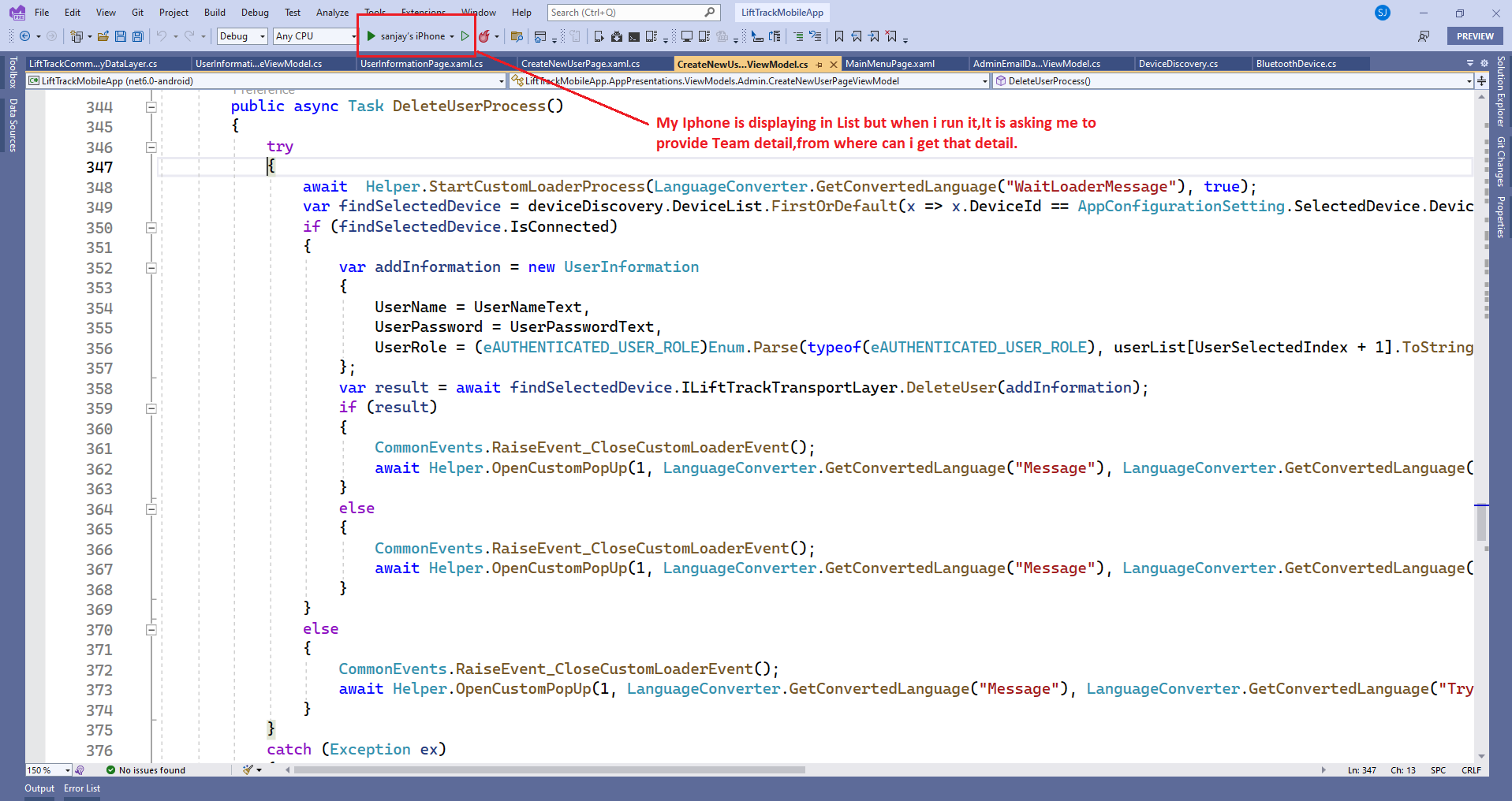Click the Comment Out Selection icon
This screenshot has height=801, width=1512.
click(x=798, y=36)
